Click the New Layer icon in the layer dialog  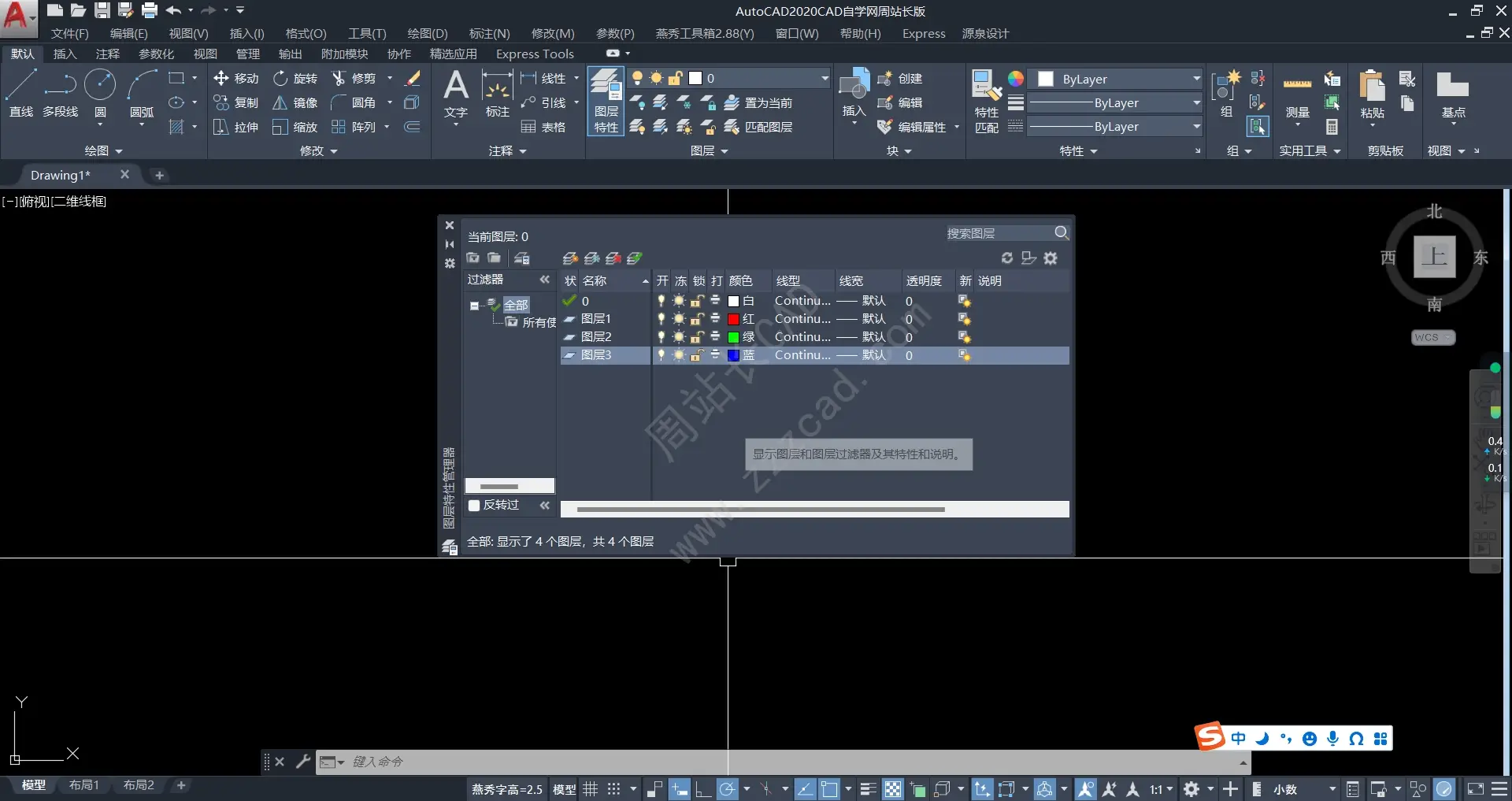569,258
